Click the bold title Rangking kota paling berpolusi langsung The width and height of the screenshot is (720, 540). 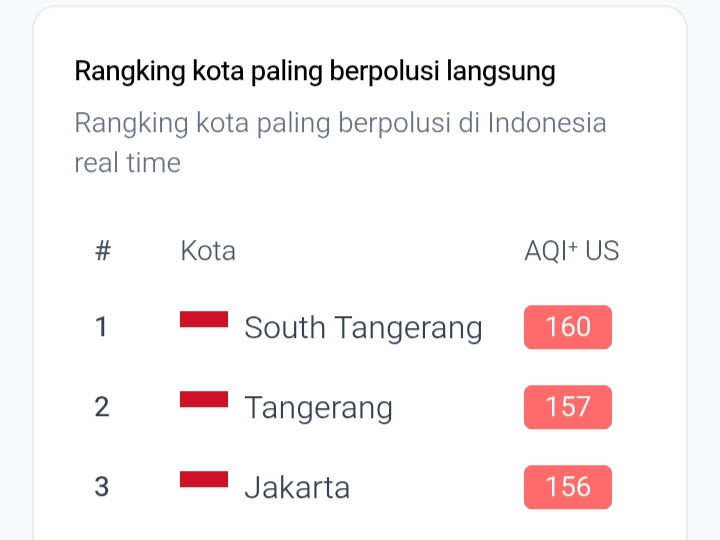coord(315,72)
